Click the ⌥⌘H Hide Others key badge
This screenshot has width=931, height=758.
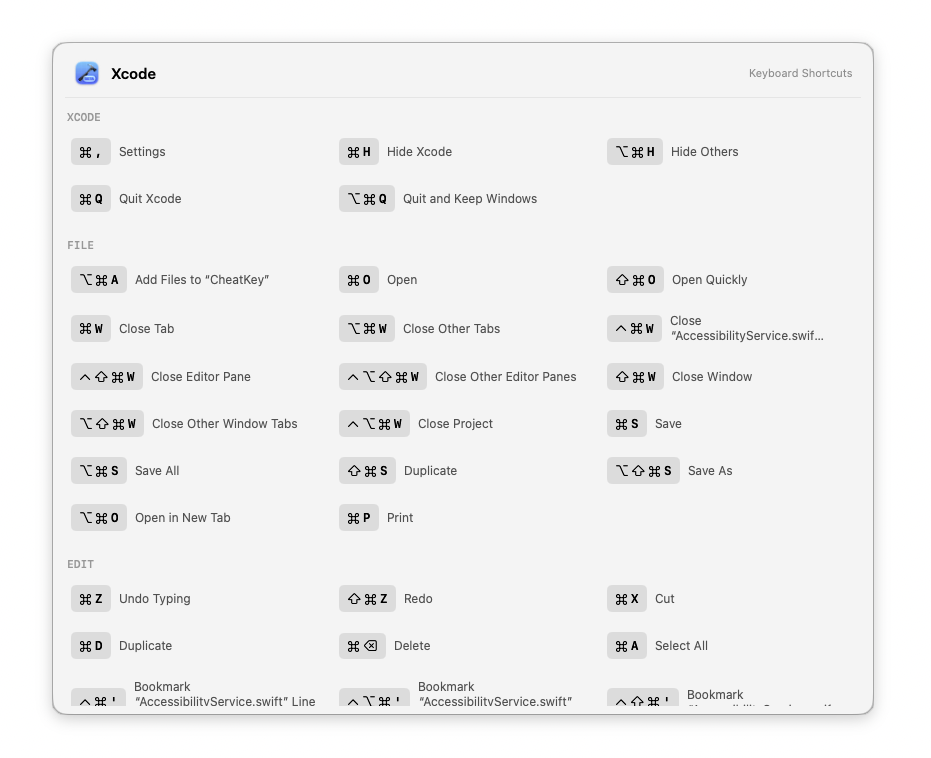pos(635,152)
